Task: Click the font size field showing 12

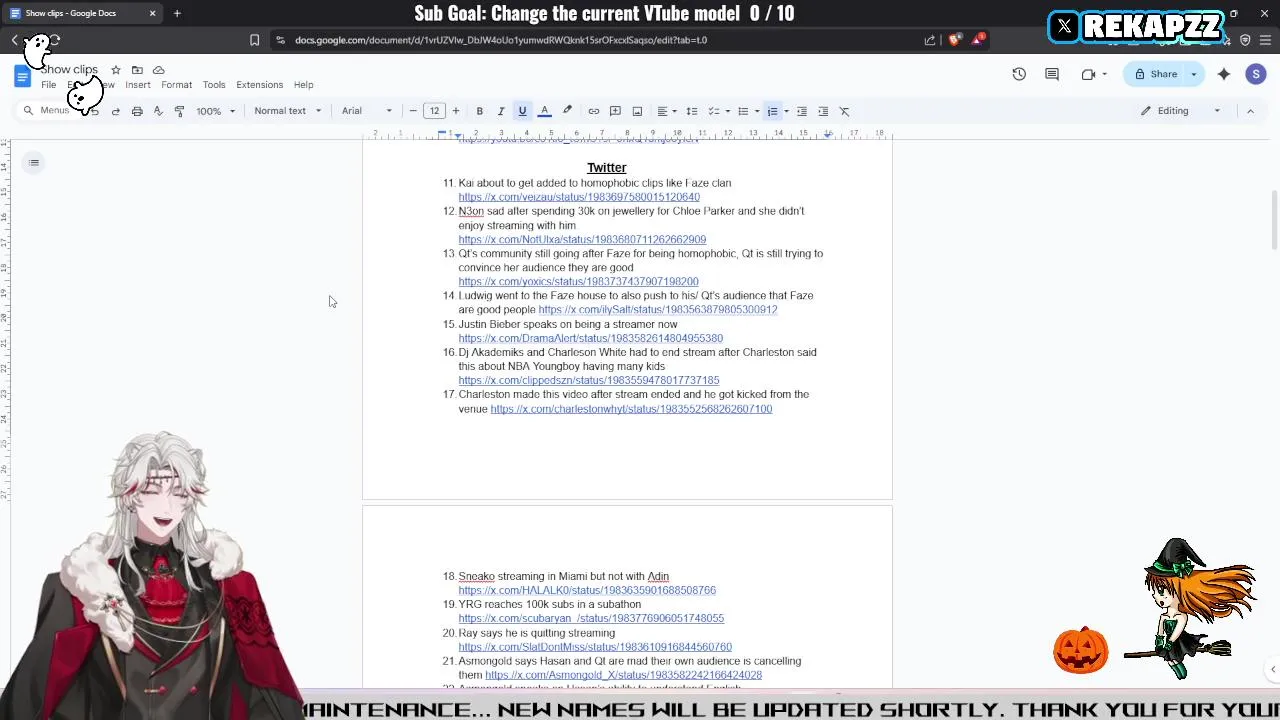Action: pos(434,111)
